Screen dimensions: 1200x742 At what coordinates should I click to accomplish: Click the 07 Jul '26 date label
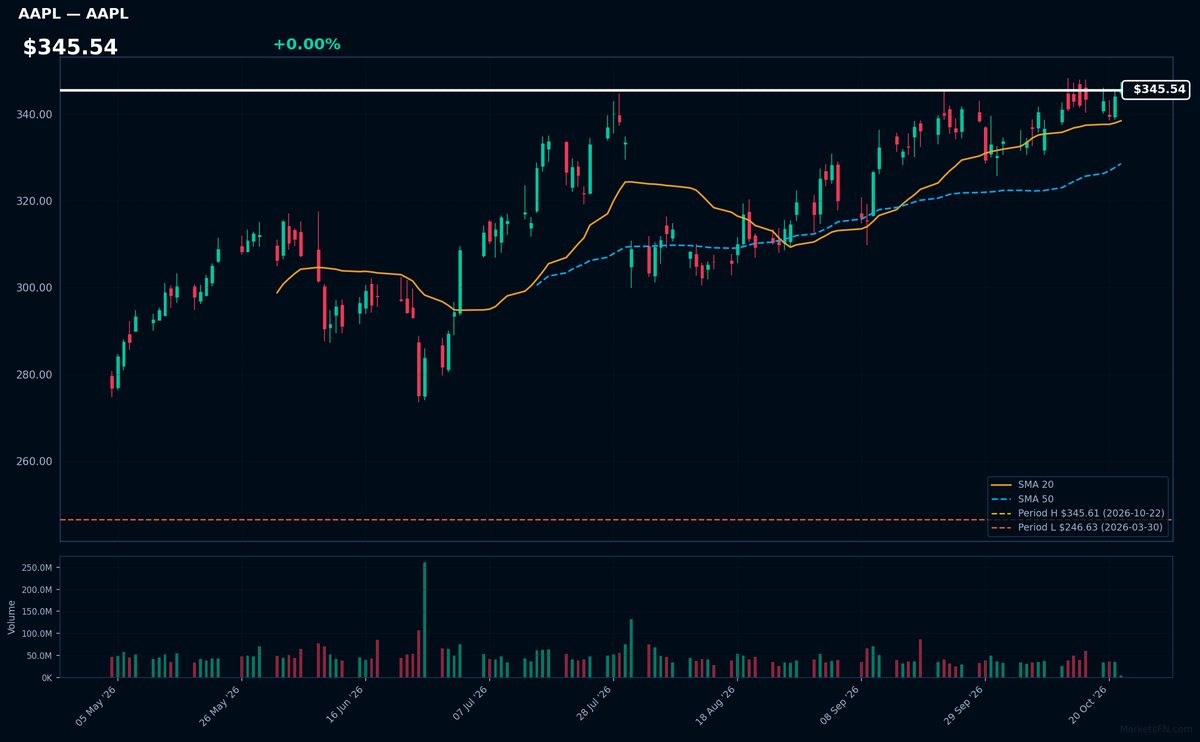[x=469, y=705]
